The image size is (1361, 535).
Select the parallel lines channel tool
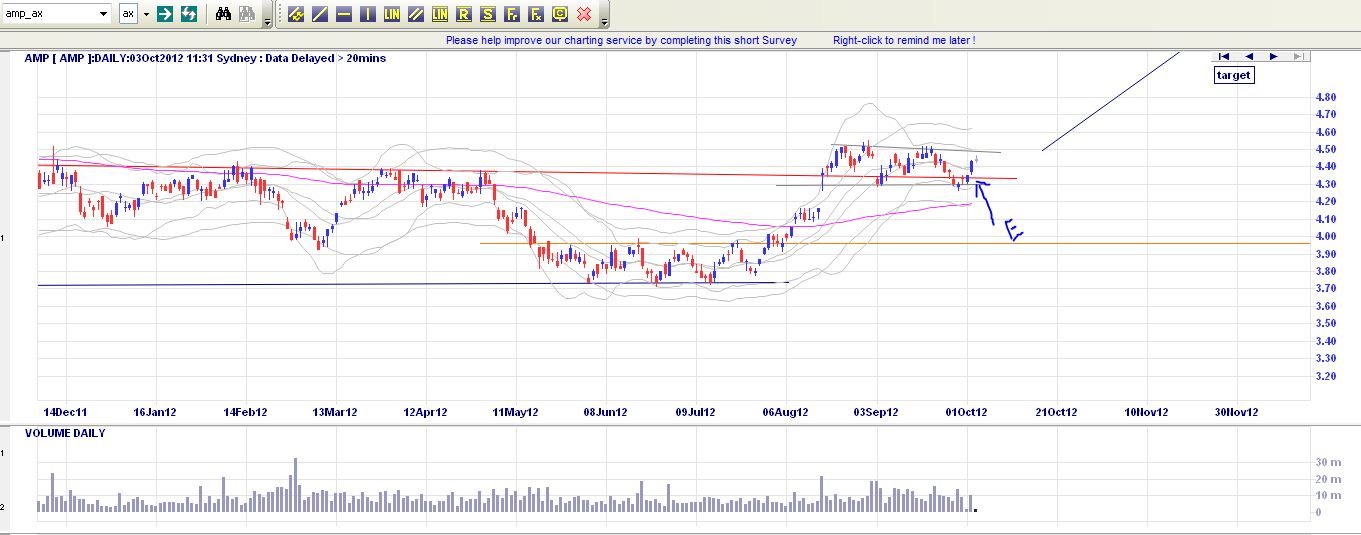click(416, 14)
